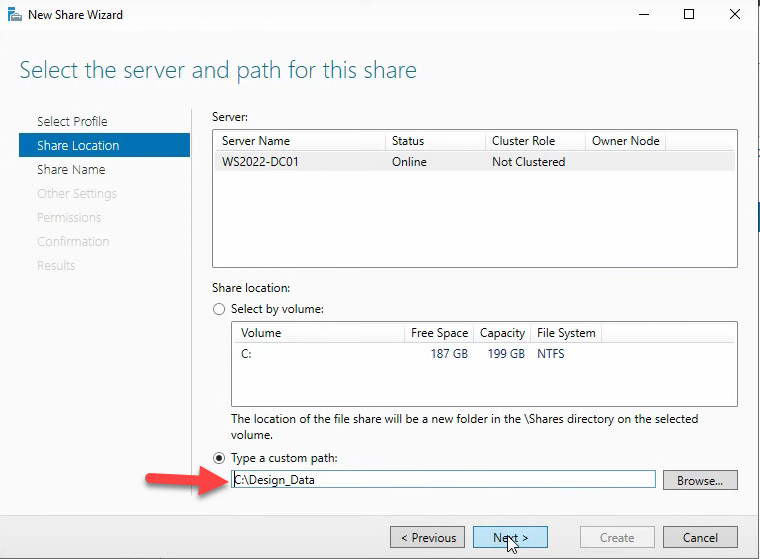Select the 'Select by volume' radio button
The image size is (760, 559).
tap(219, 309)
